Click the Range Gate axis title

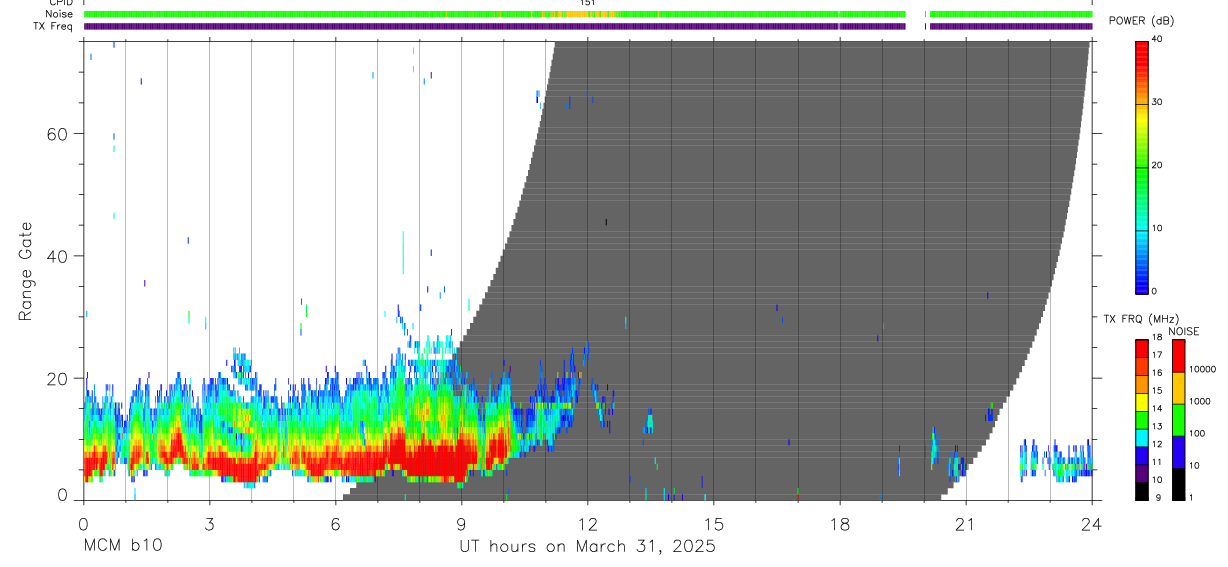[25, 273]
